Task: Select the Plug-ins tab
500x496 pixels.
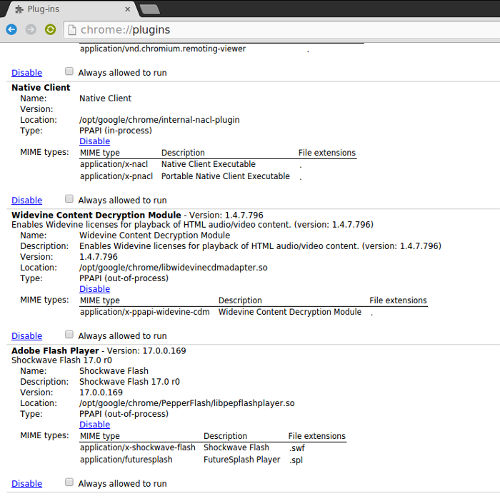Action: (x=71, y=9)
